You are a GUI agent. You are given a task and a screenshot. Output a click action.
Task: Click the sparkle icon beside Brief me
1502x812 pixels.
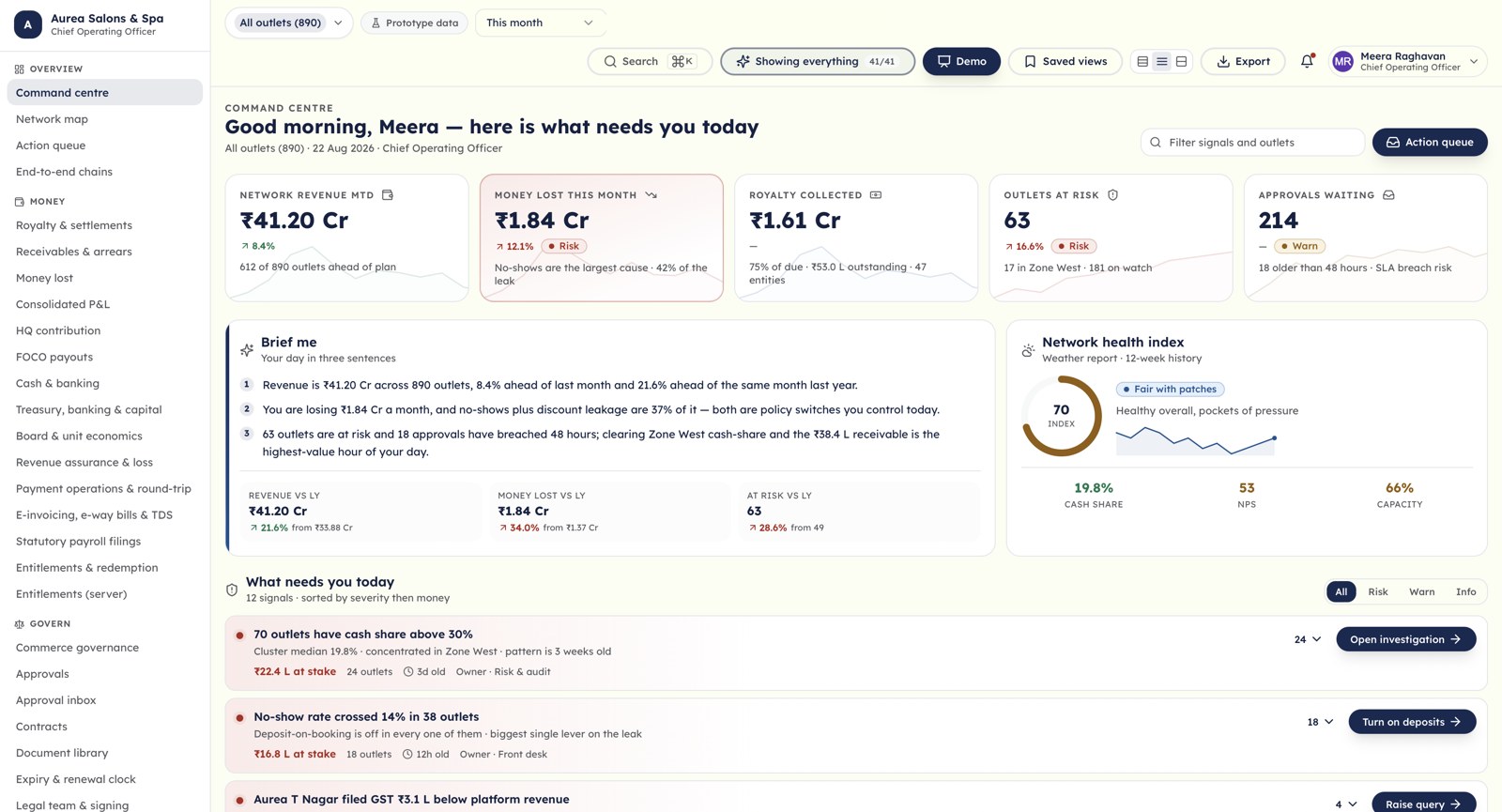coord(247,350)
